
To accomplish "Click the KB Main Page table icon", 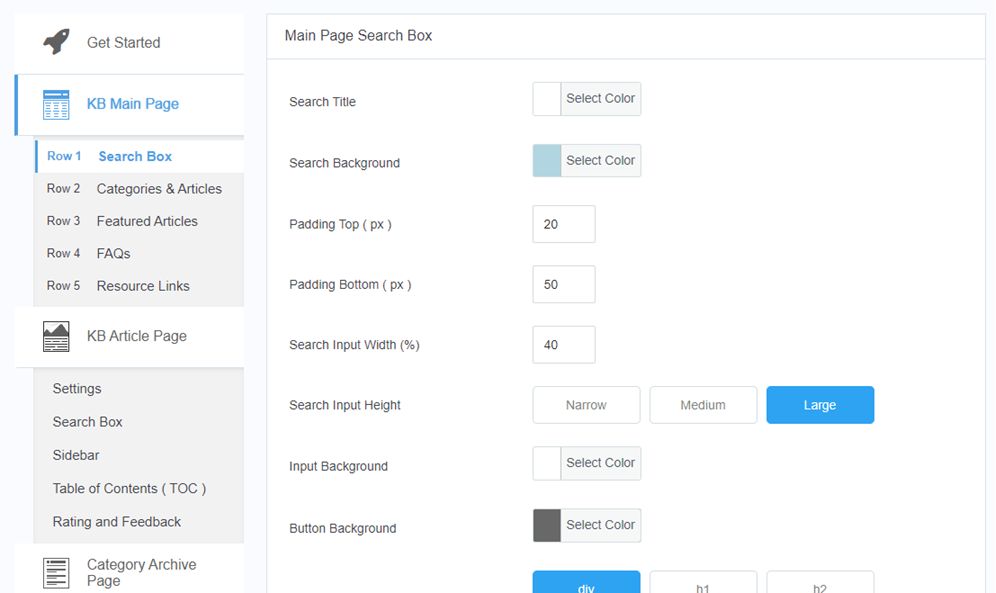I will [56, 104].
